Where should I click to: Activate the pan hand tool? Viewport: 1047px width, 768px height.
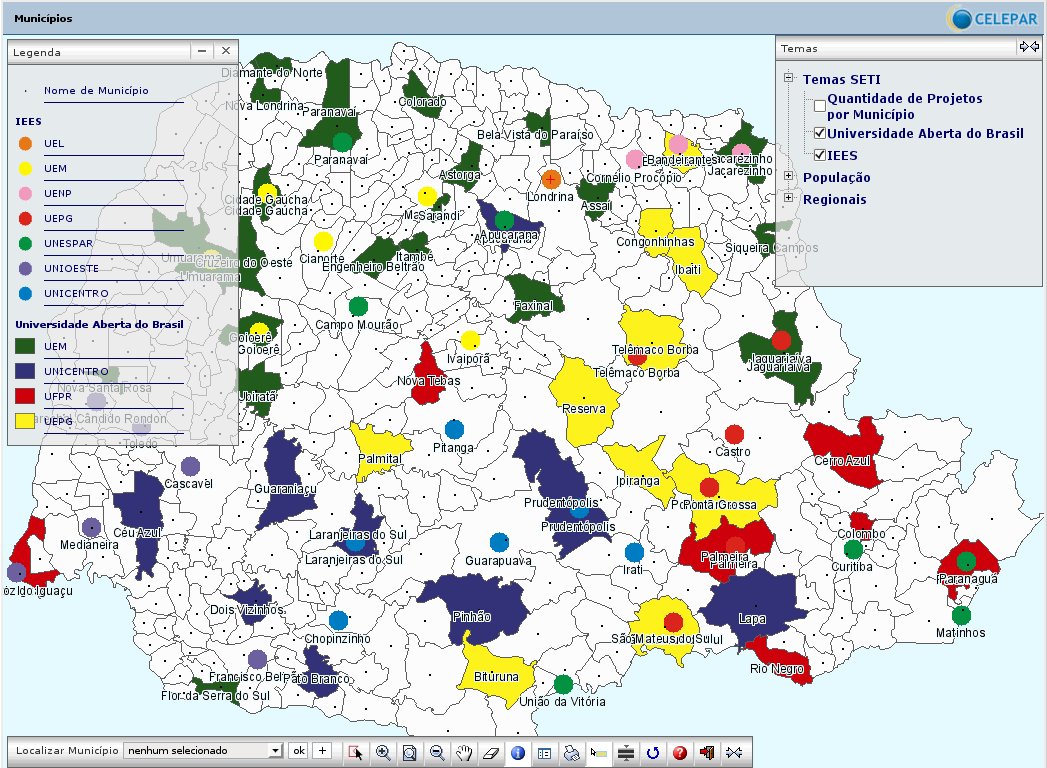[464, 752]
